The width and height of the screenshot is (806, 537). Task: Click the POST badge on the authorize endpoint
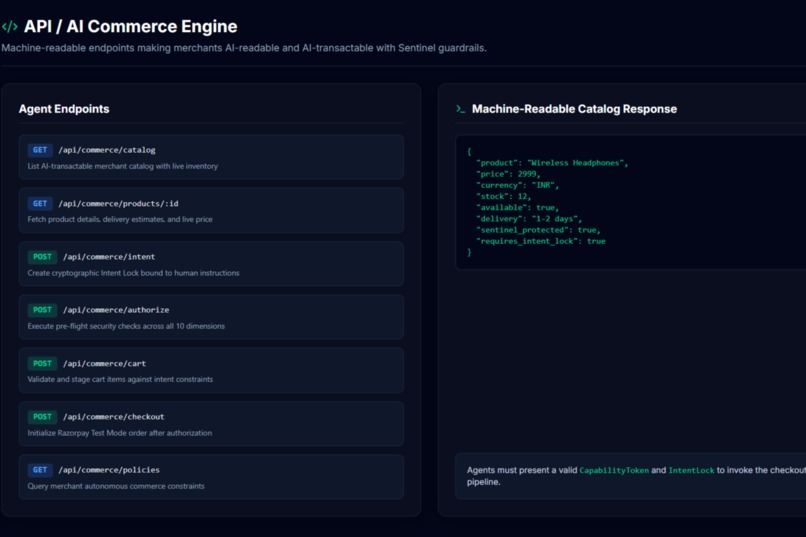pyautogui.click(x=42, y=310)
